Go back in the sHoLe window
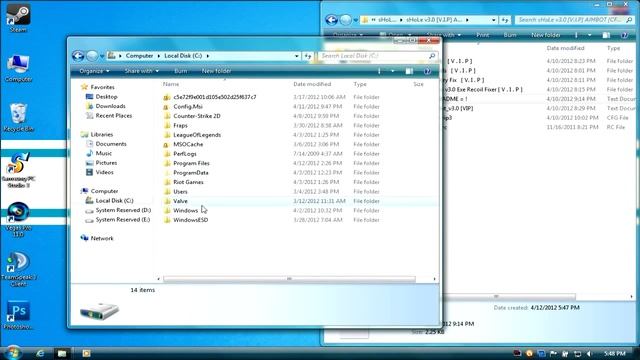Viewport: 640px width, 360px height. [331, 20]
